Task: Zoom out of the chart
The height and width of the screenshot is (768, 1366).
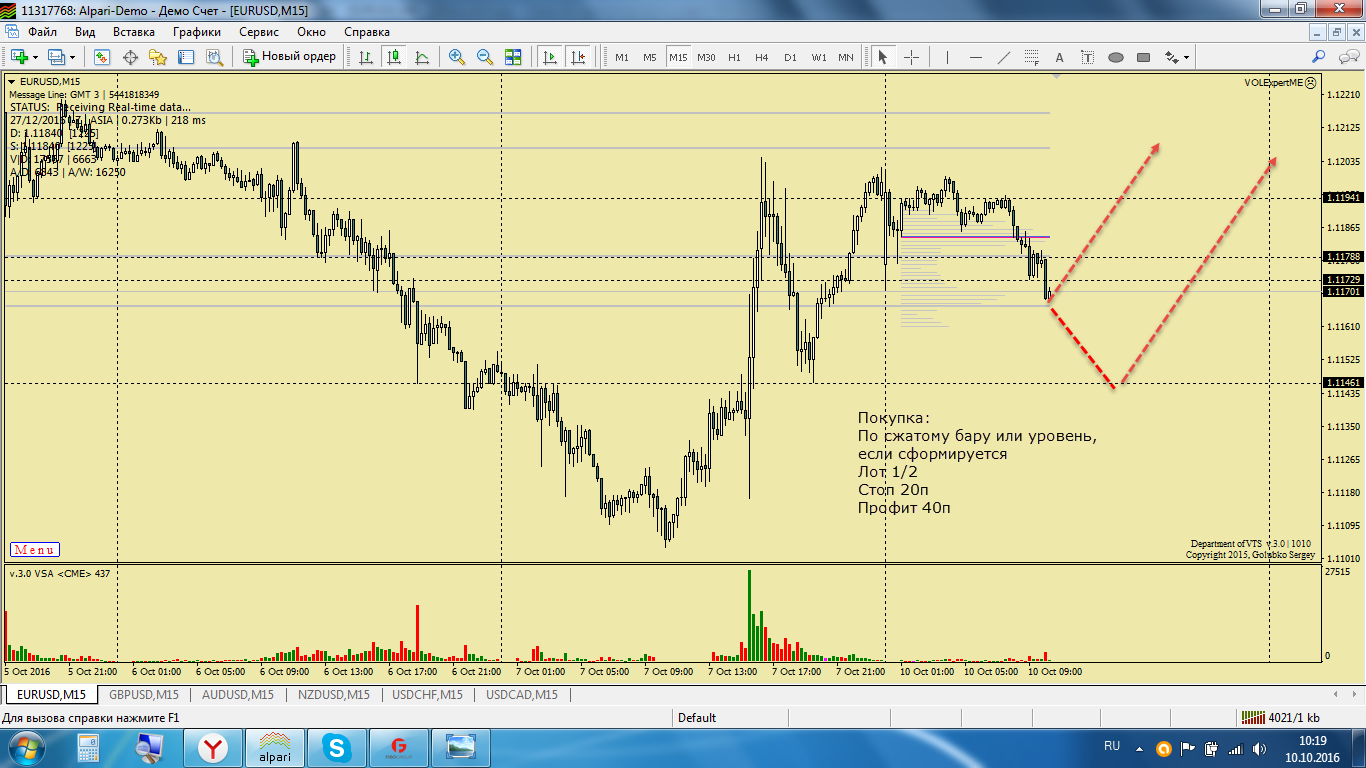Action: coord(485,57)
